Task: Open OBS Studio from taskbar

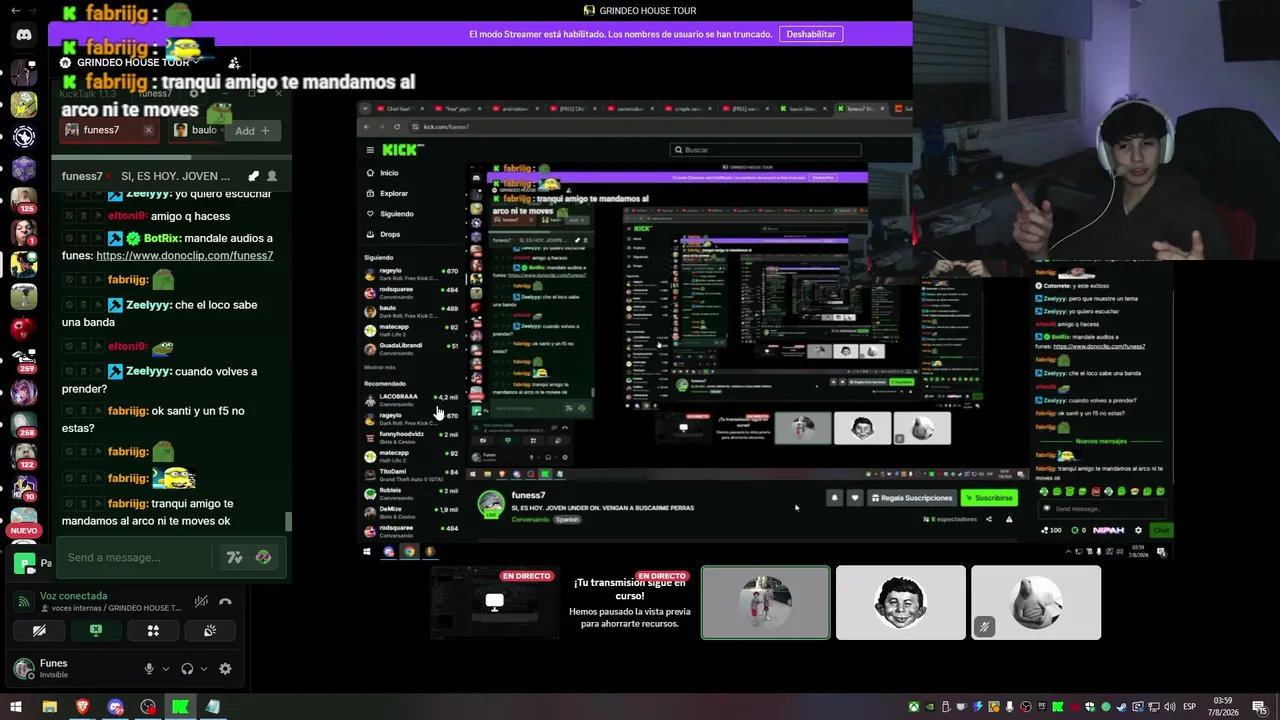Action: pos(148,707)
